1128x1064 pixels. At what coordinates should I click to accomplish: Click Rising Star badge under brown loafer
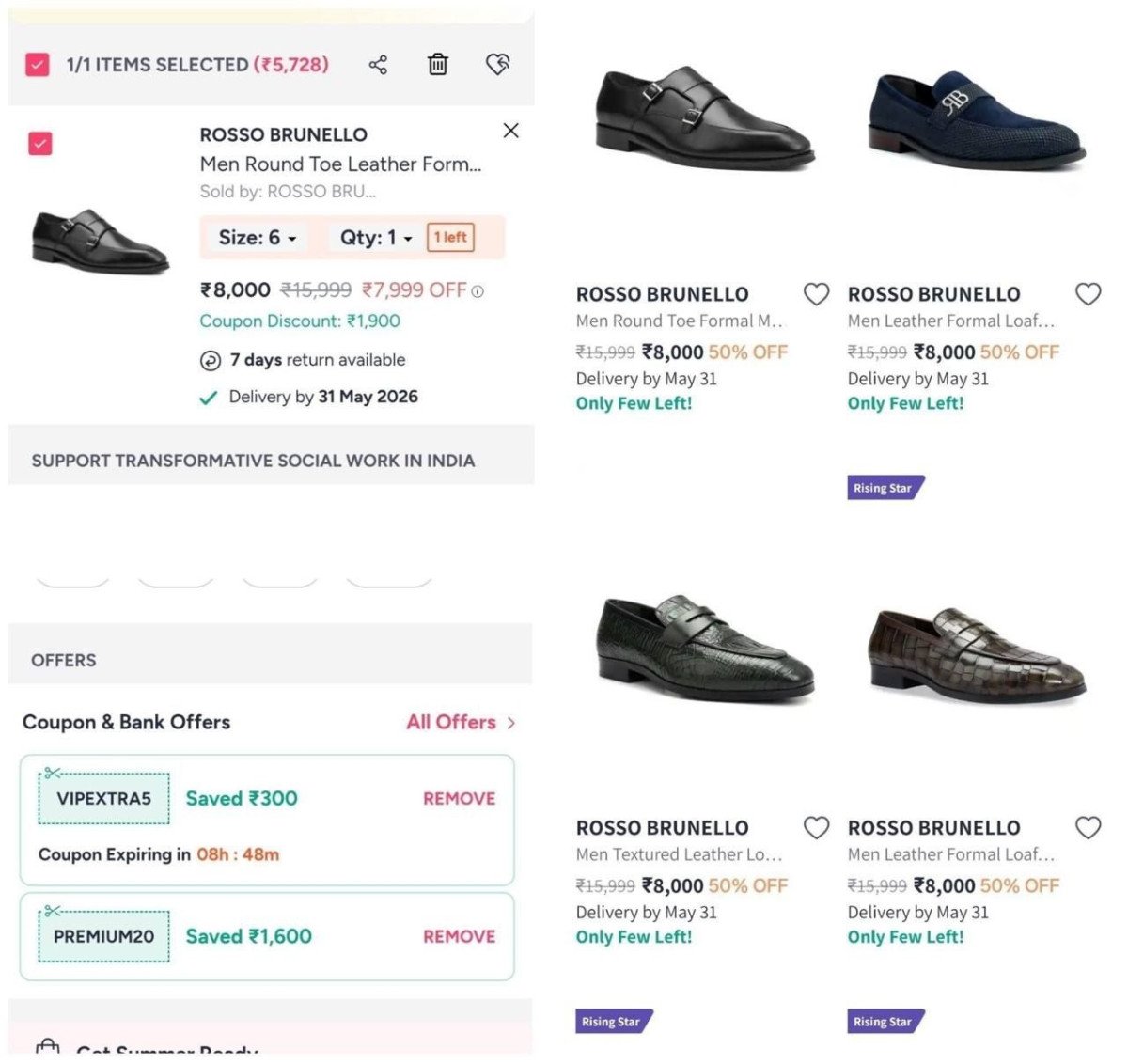885,1021
